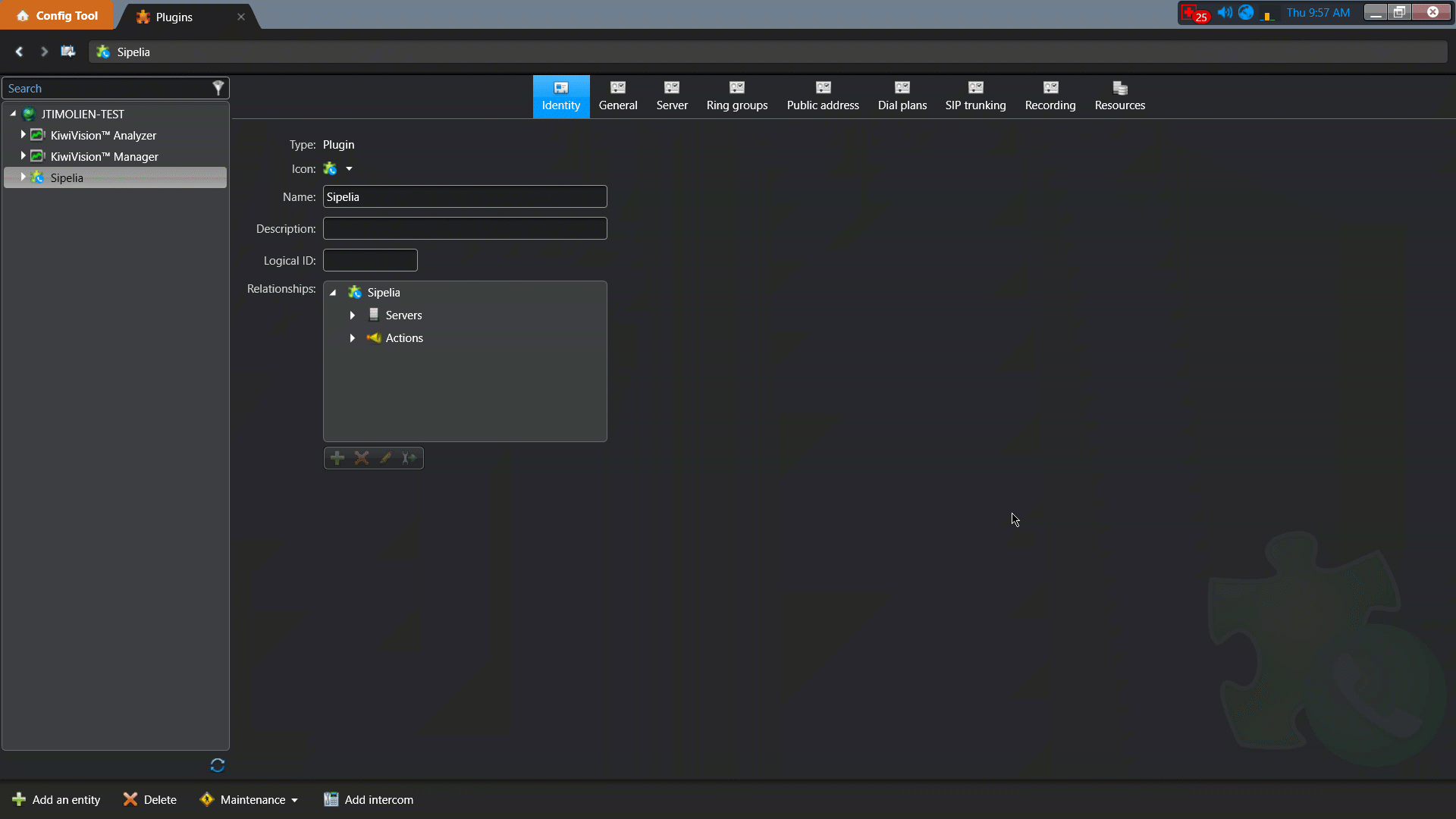
Task: Click the Name field containing Sipelia
Action: click(x=465, y=196)
